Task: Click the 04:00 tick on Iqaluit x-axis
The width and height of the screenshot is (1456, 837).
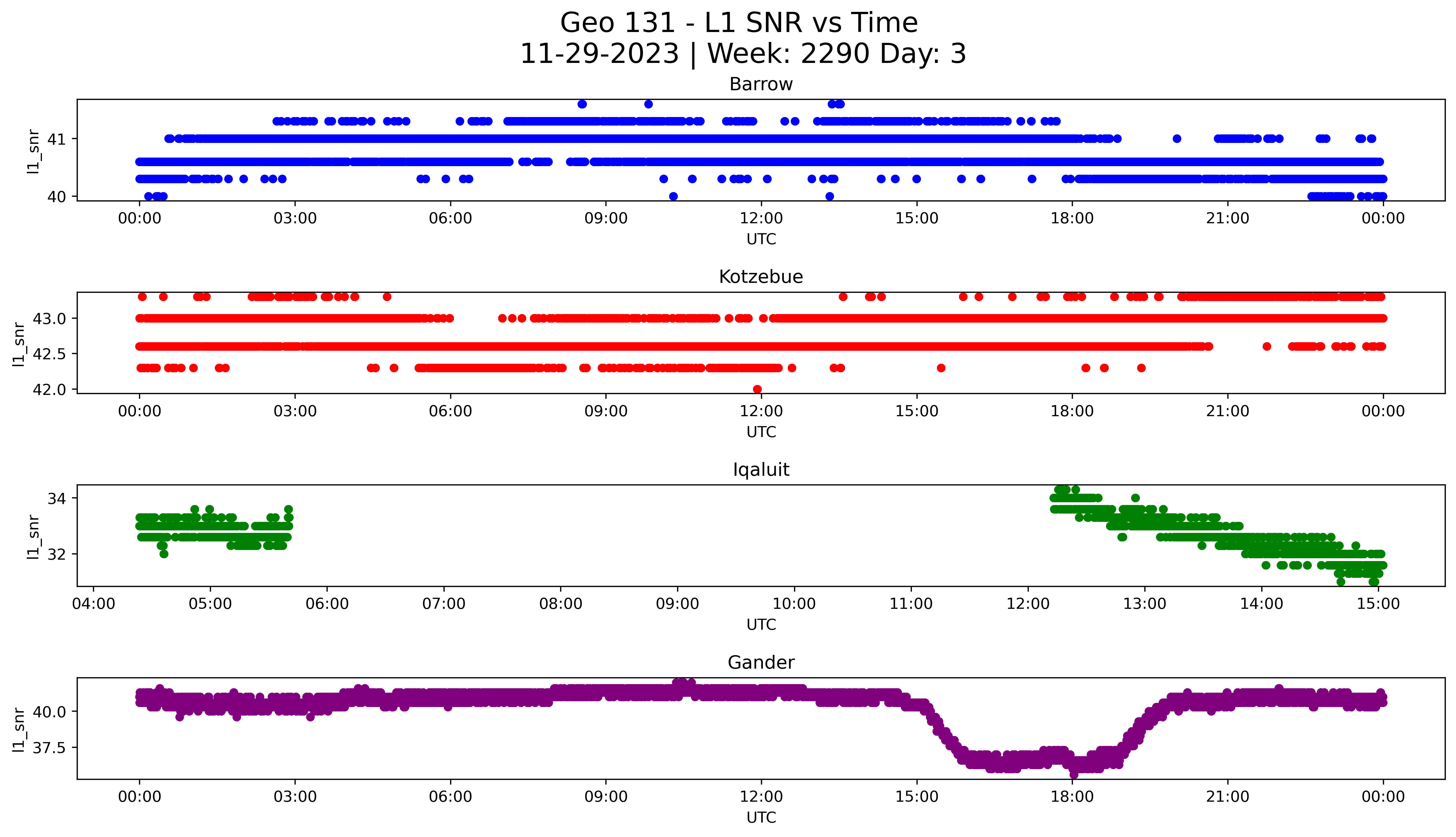Action: [93, 604]
